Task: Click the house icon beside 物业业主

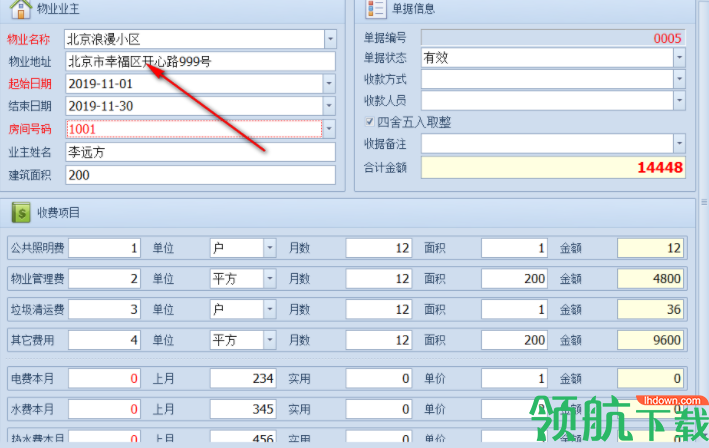Action: click(x=21, y=9)
